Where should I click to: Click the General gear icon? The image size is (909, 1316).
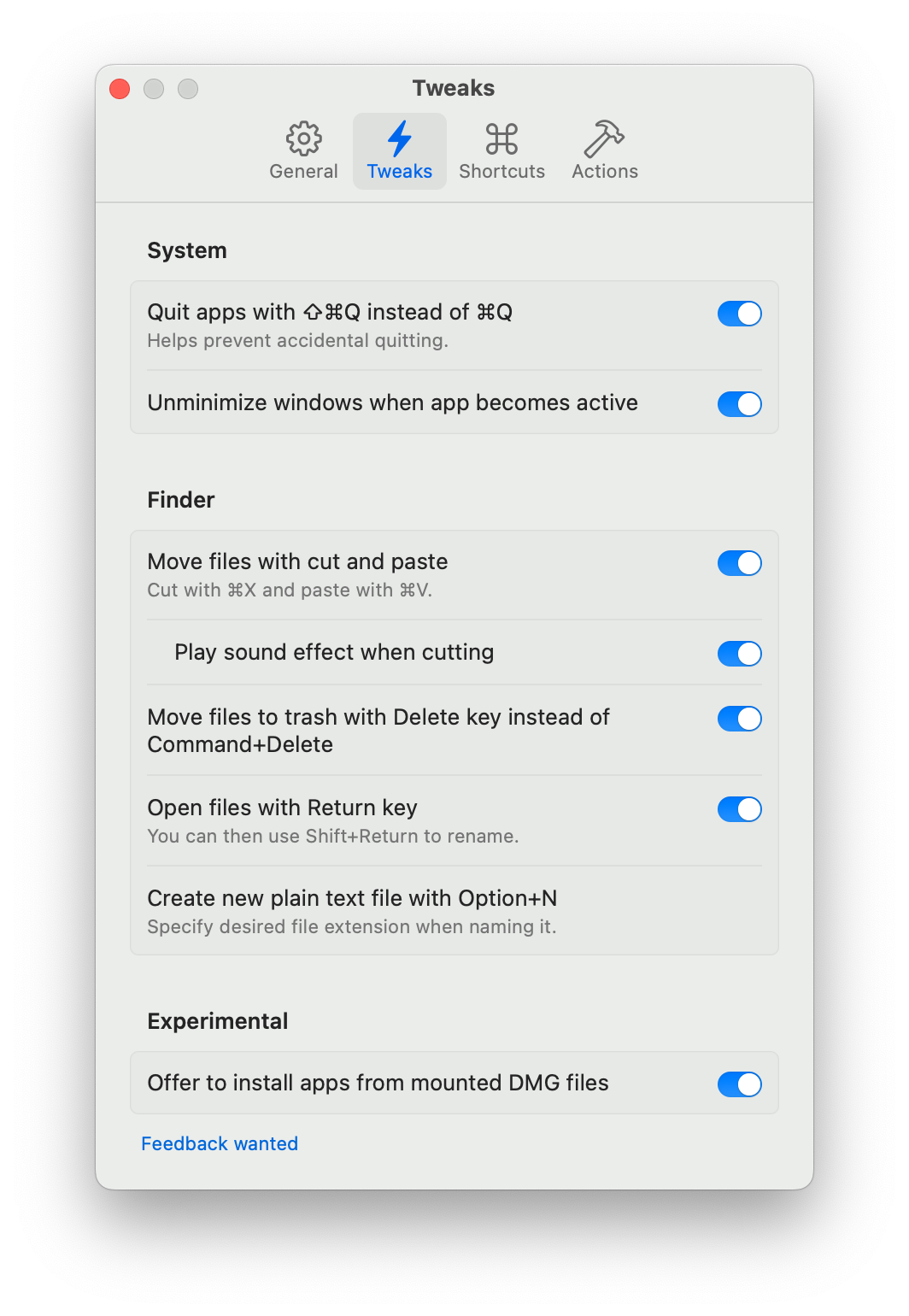click(x=303, y=138)
